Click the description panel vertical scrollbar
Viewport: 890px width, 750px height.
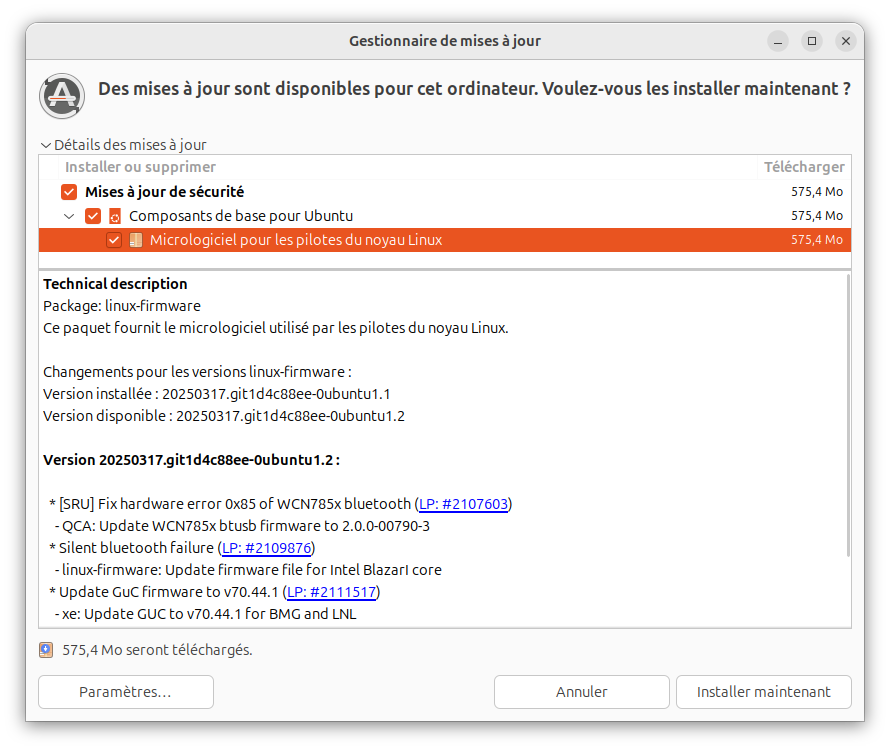pyautogui.click(x=848, y=415)
